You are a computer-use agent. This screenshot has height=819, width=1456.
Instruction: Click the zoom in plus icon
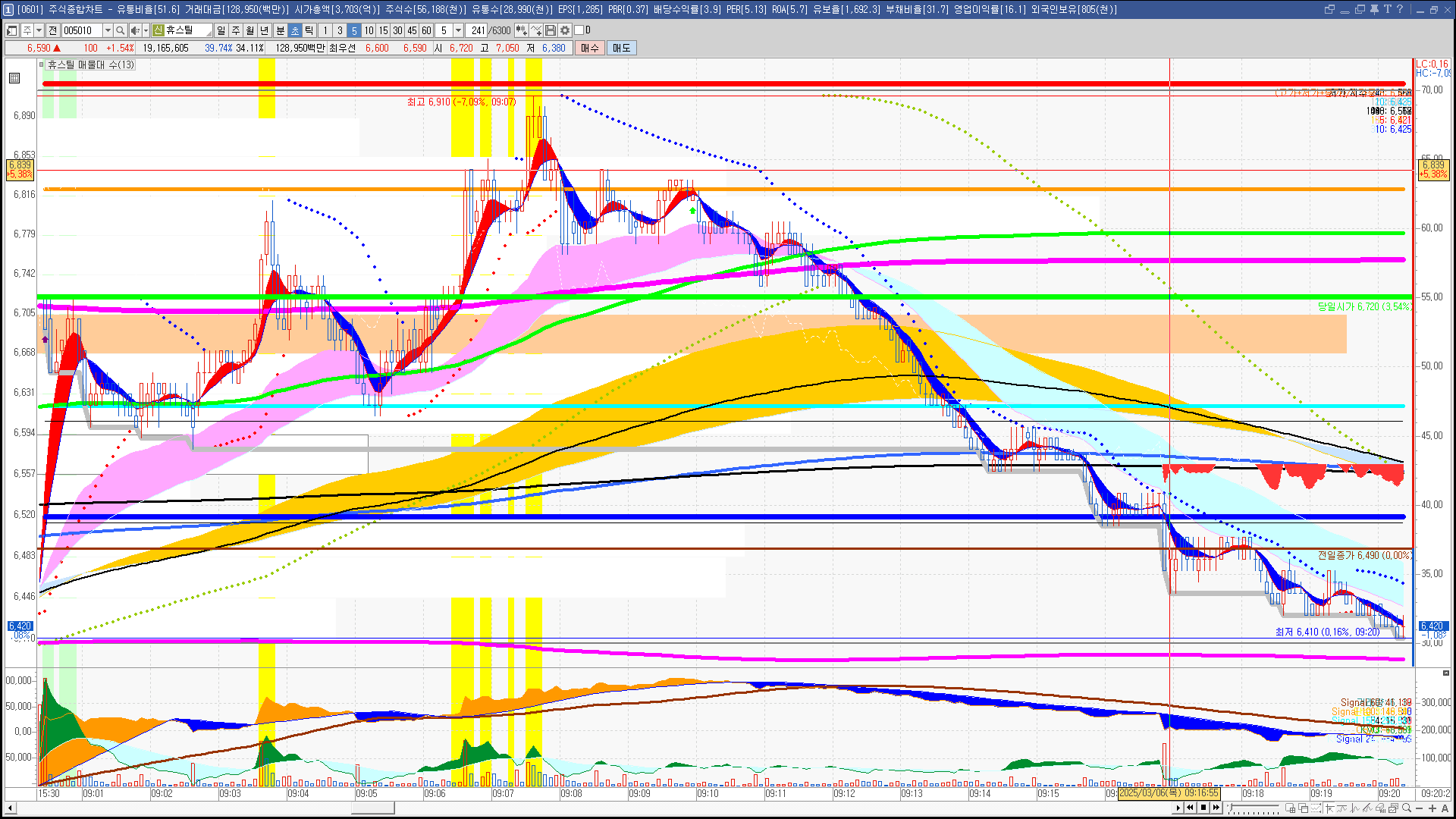pyautogui.click(x=1432, y=808)
